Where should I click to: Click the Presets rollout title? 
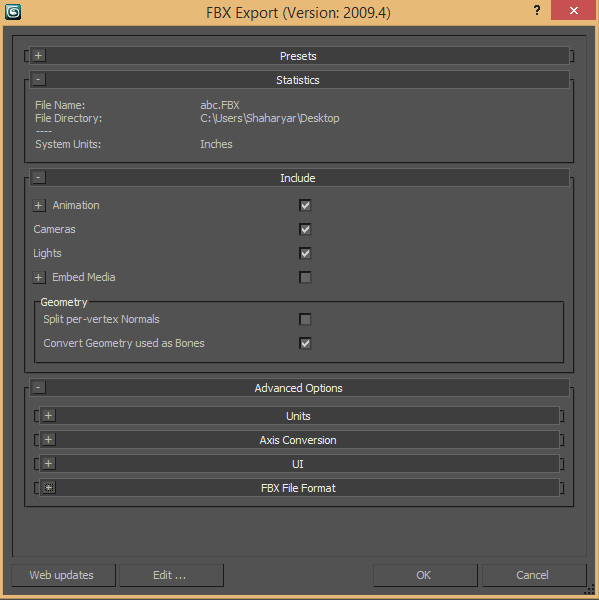pyautogui.click(x=298, y=56)
